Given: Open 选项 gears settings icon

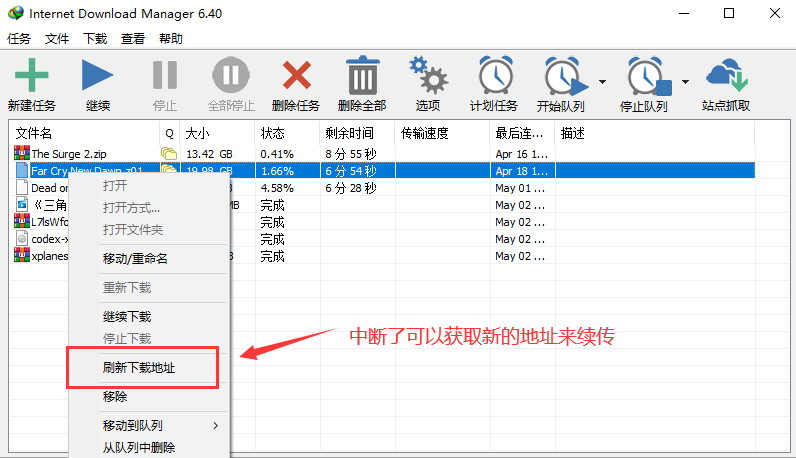Looking at the screenshot, I should click(428, 75).
